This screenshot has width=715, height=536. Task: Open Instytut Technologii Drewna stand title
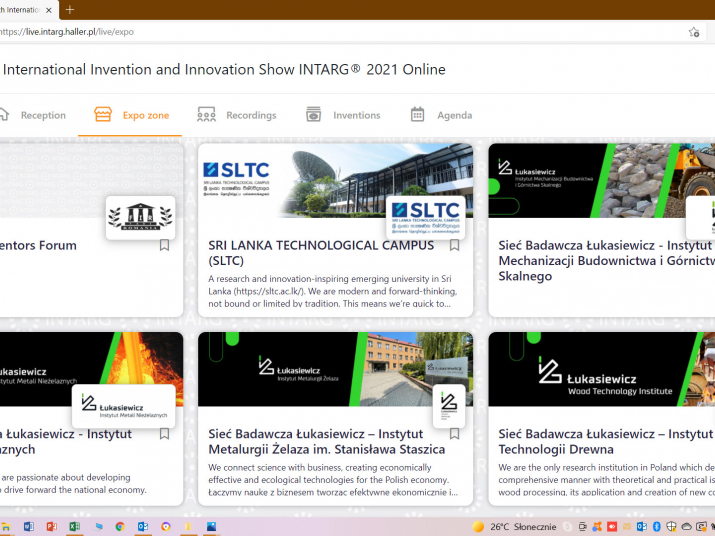tap(605, 442)
